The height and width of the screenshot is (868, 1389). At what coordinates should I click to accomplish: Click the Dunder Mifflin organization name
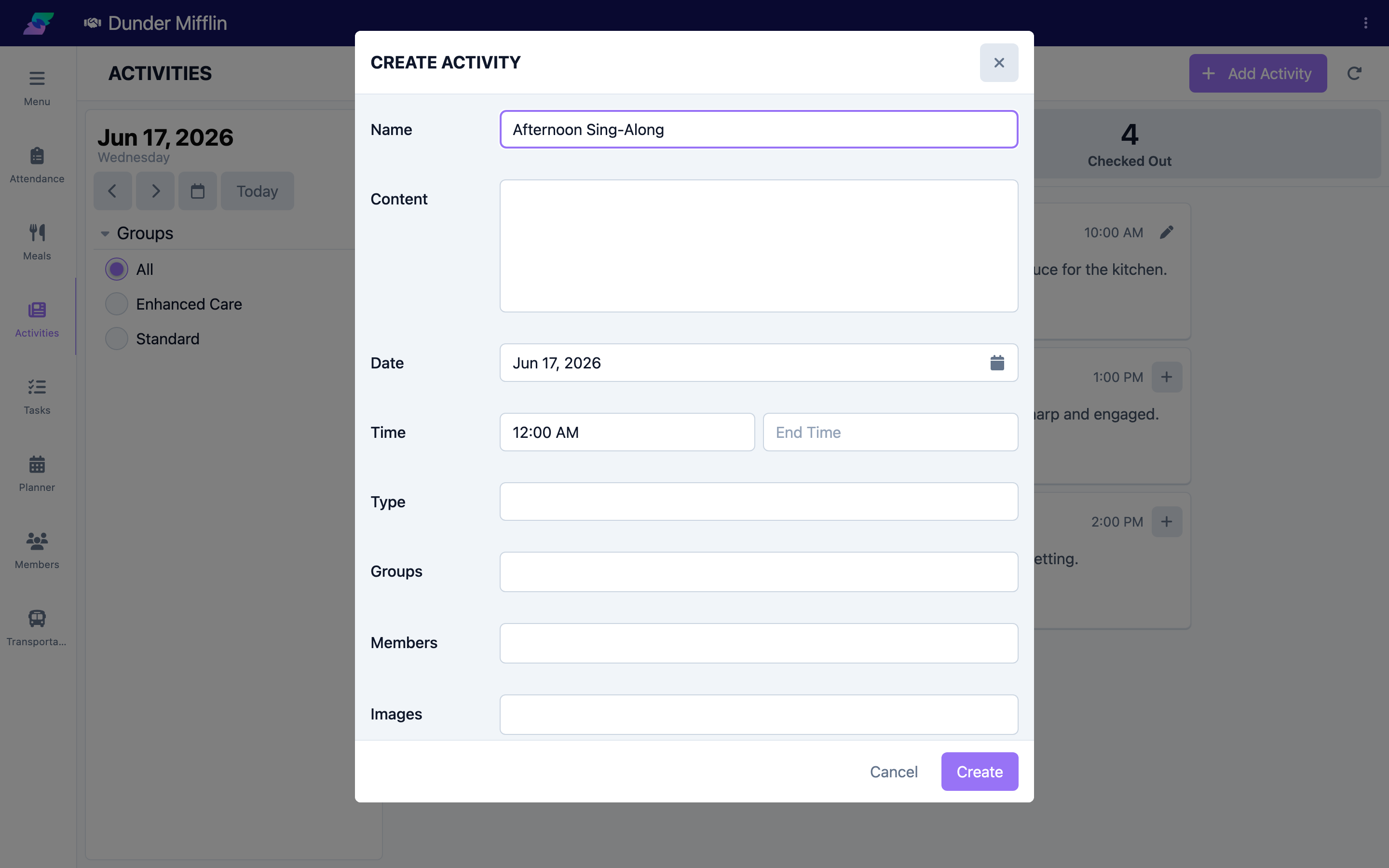coord(167,23)
